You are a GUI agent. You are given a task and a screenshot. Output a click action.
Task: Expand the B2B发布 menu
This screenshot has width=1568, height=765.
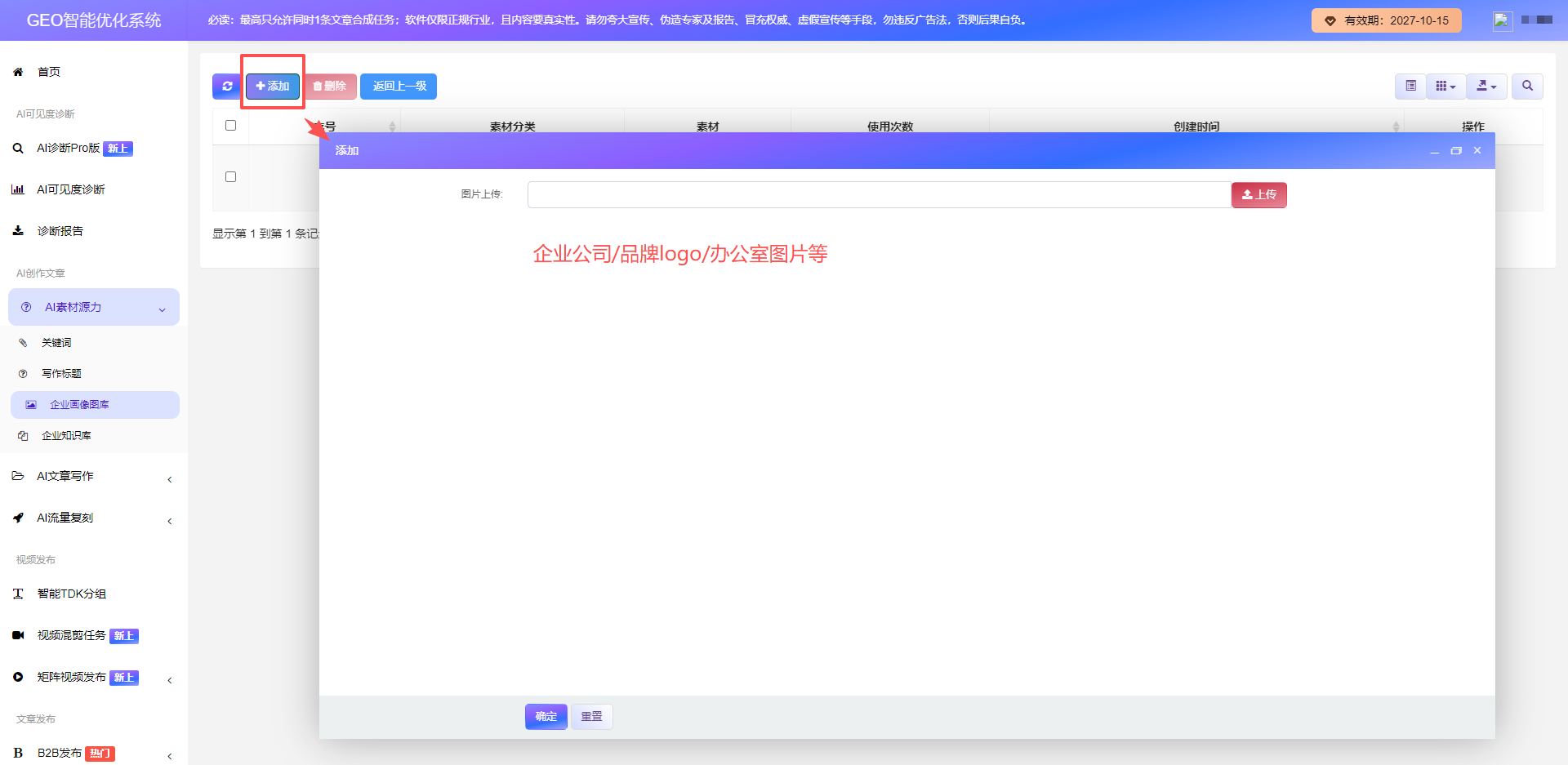click(x=94, y=753)
